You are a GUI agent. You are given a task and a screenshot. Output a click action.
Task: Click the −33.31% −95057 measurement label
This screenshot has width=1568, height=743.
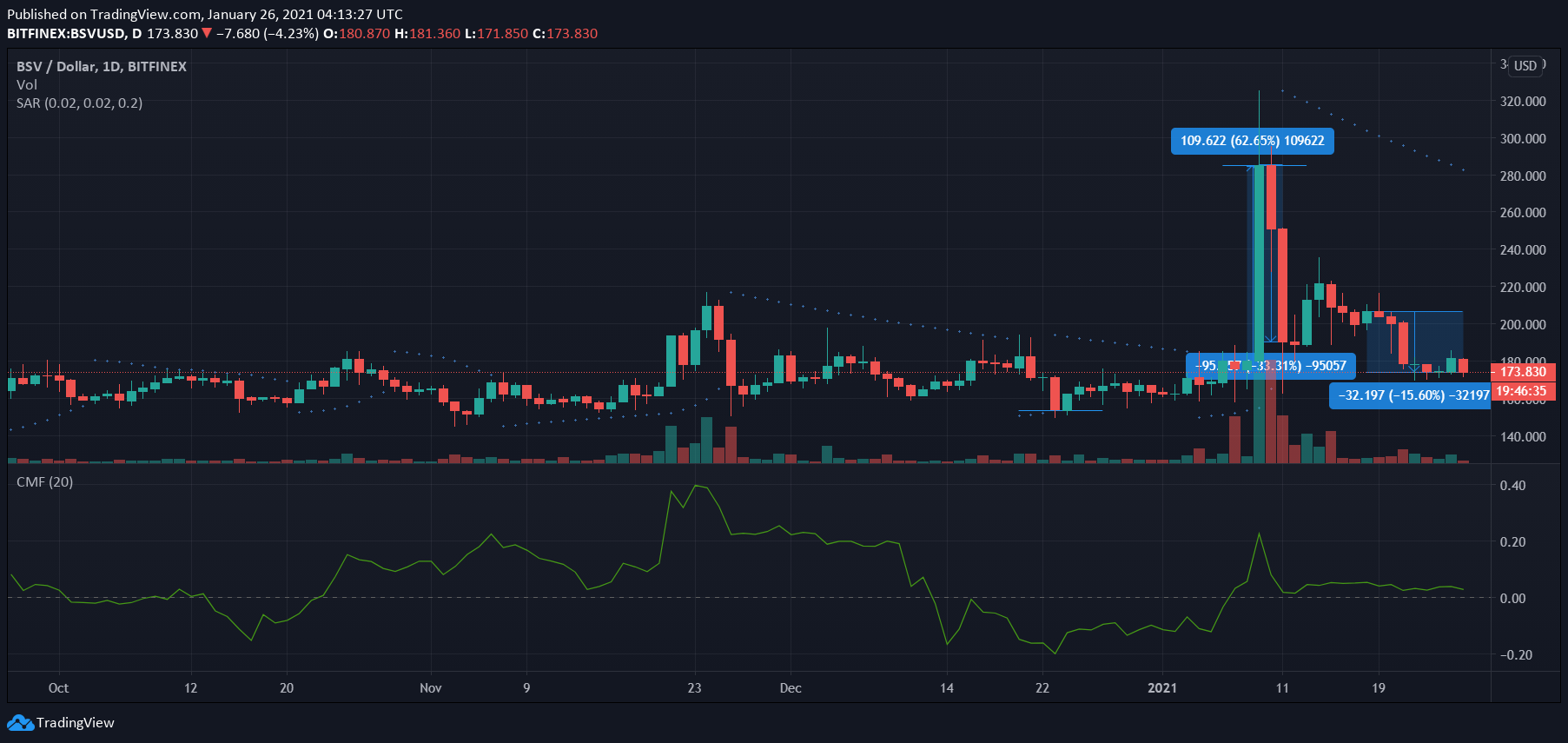(1271, 366)
